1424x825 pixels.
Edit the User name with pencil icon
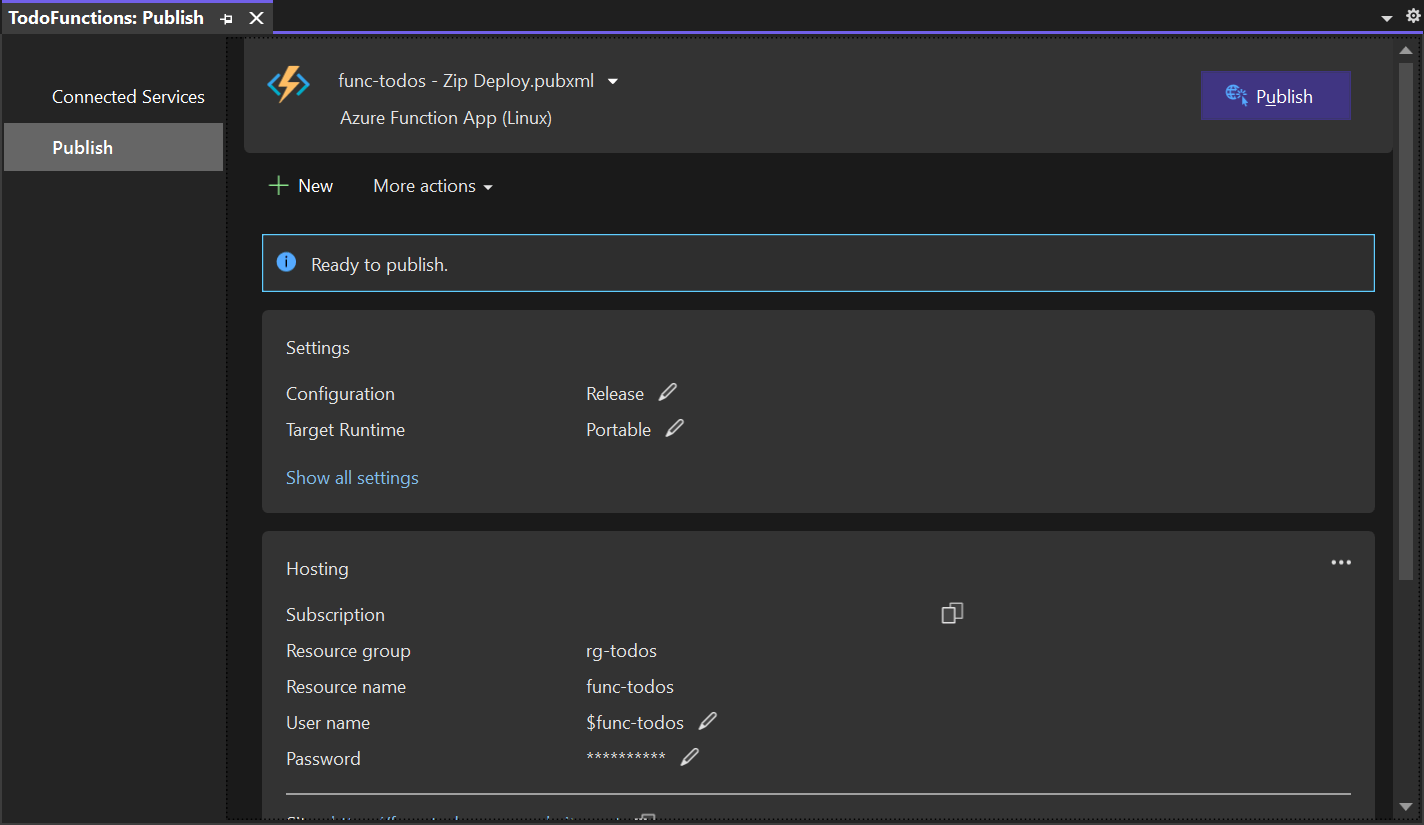707,721
